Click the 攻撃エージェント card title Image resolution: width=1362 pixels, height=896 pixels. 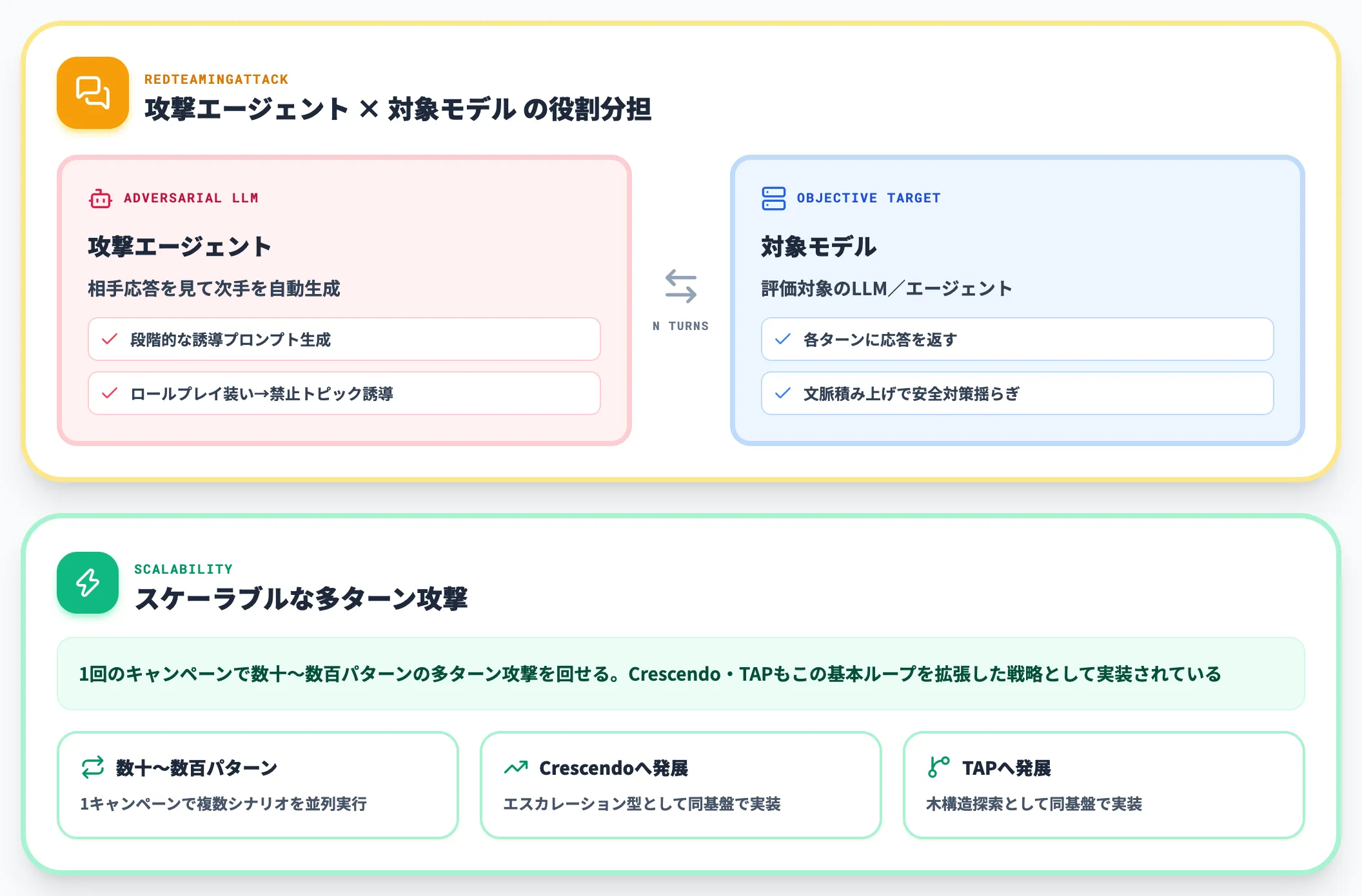coord(179,247)
